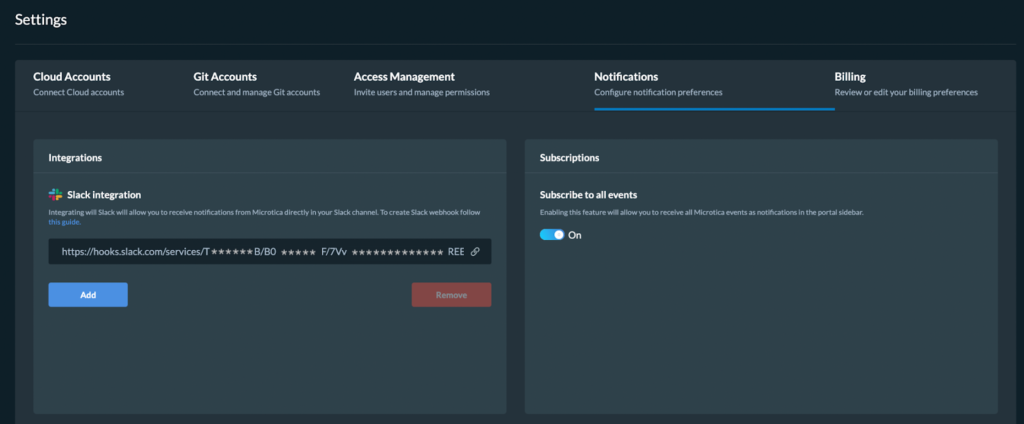Open the Billing tab
This screenshot has width=1024, height=424.
906,84
